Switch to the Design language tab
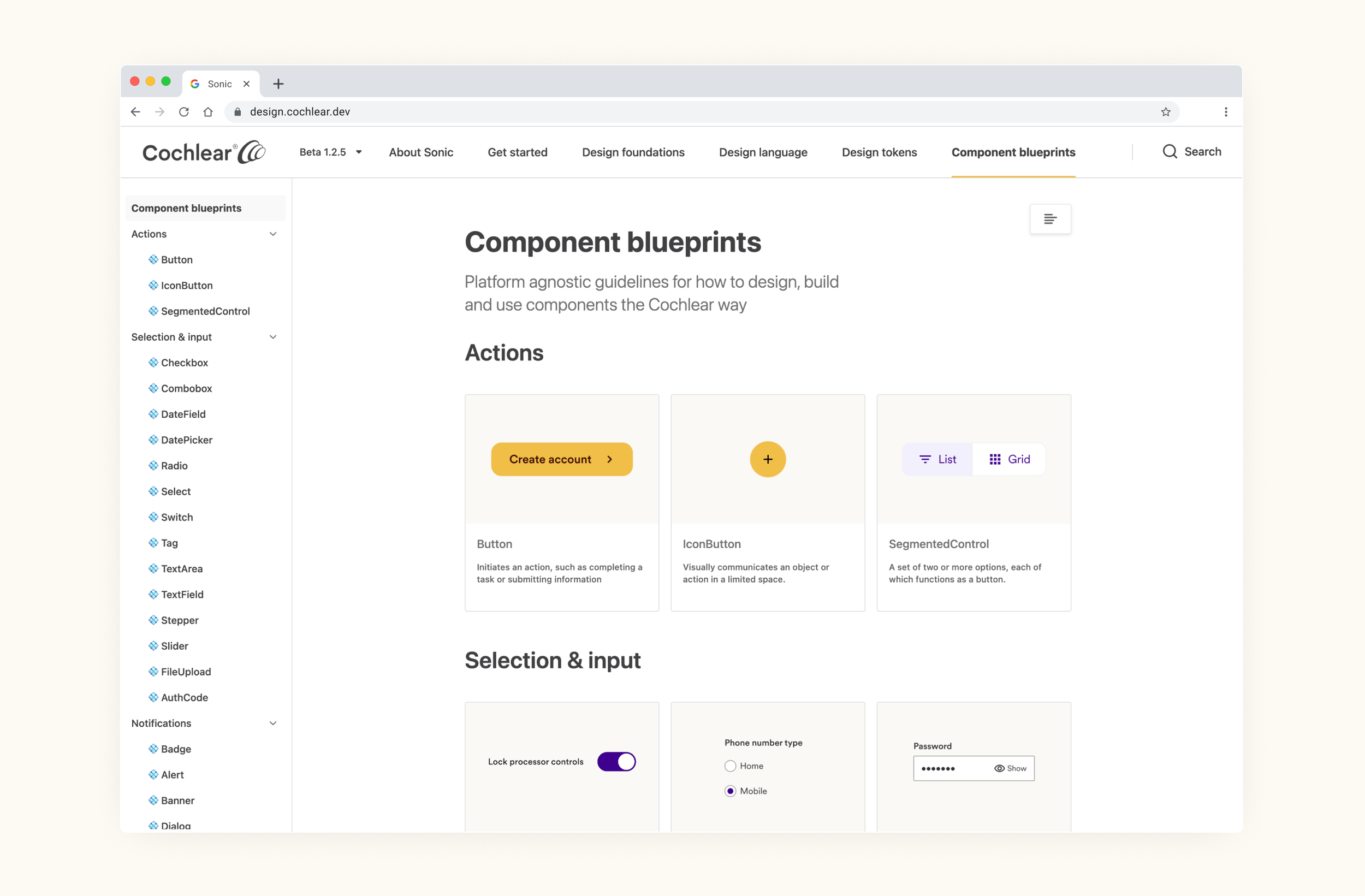Image resolution: width=1365 pixels, height=896 pixels. pyautogui.click(x=763, y=151)
